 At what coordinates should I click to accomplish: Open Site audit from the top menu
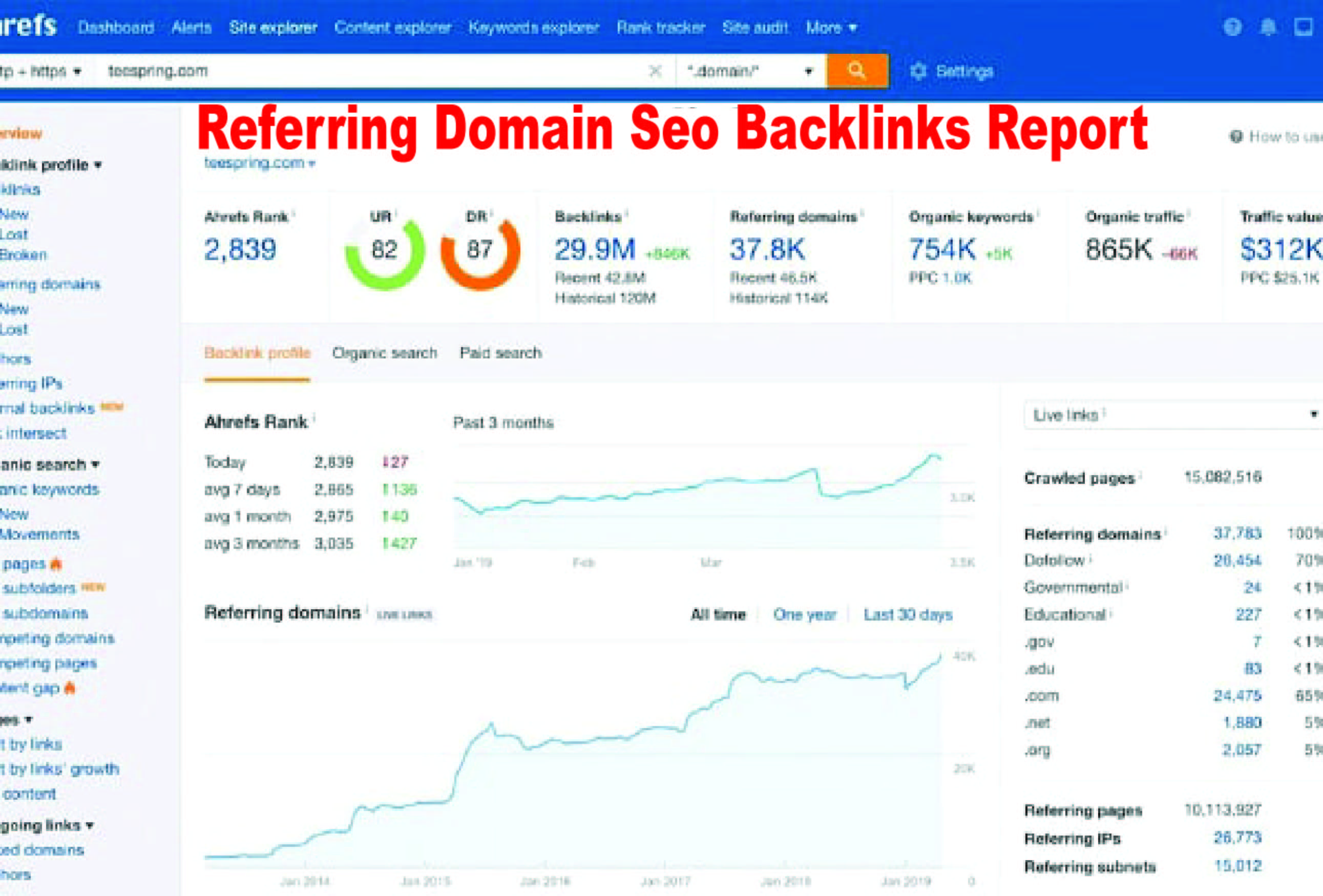tap(755, 27)
